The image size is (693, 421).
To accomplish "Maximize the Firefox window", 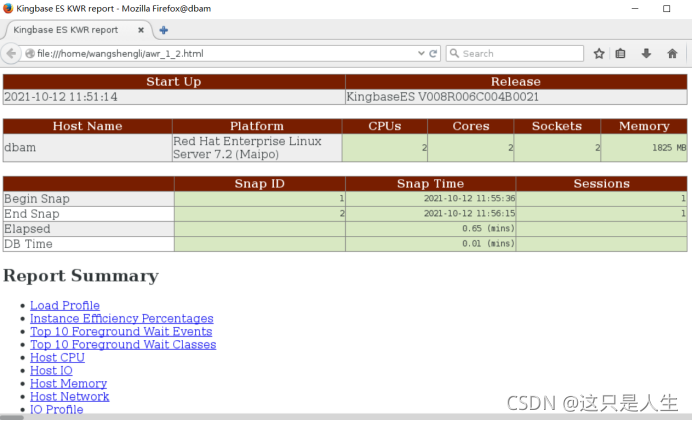I will [666, 8].
